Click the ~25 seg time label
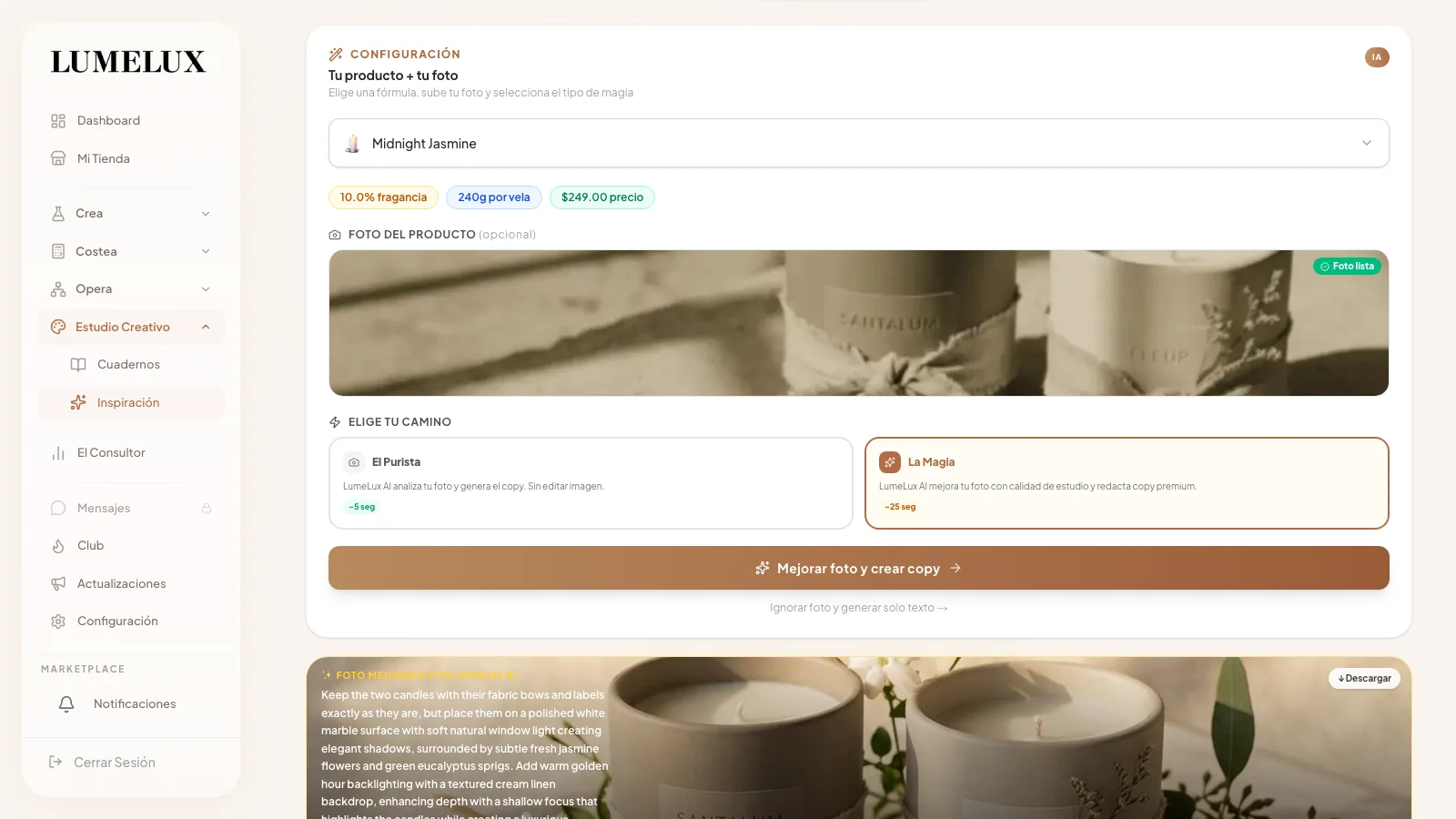The height and width of the screenshot is (819, 1456). click(x=900, y=507)
